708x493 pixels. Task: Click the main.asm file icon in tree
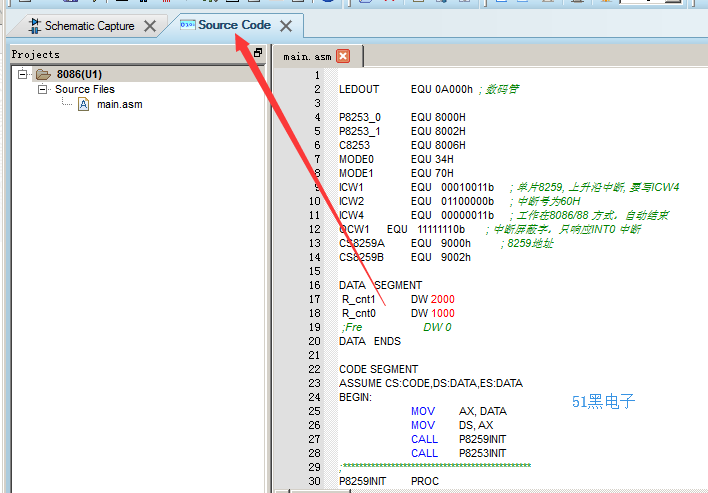[84, 104]
